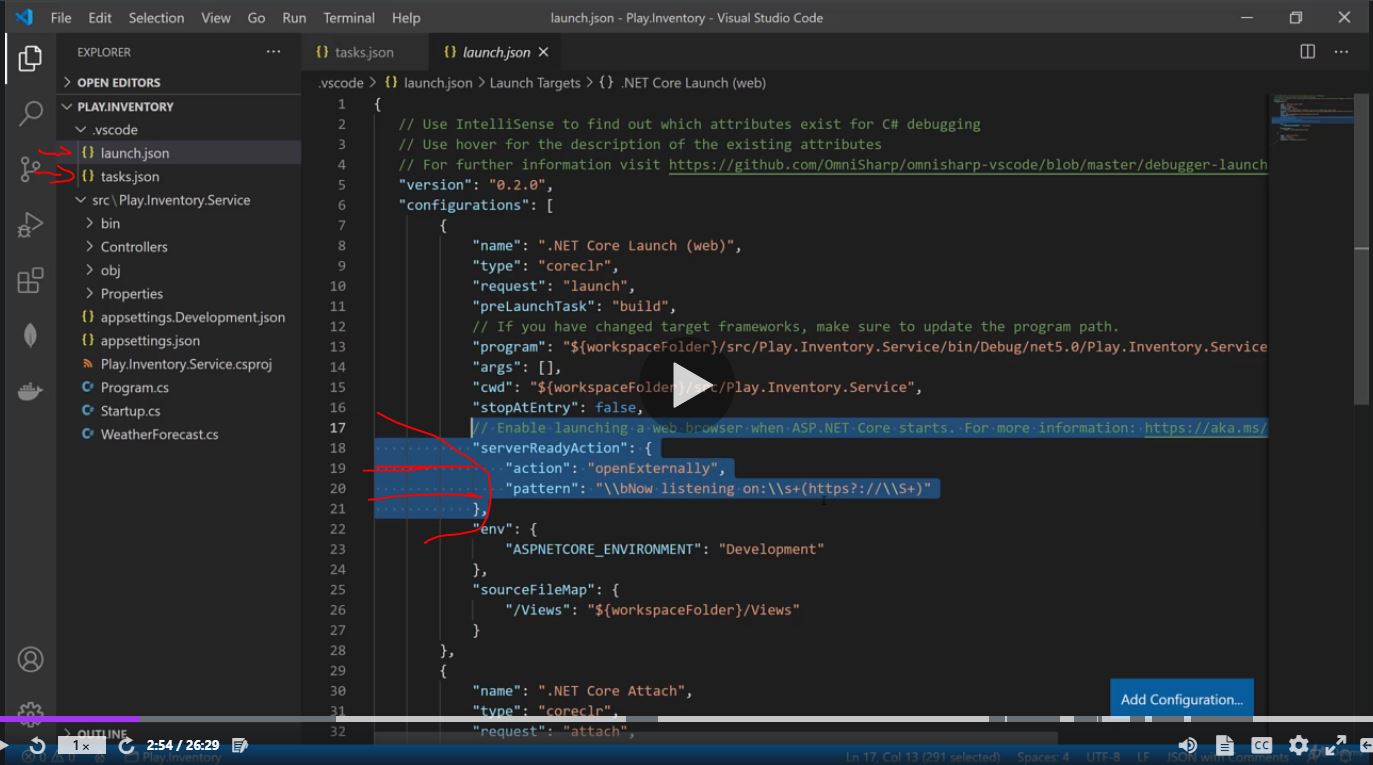Click the Add Configuration... button
This screenshot has width=1373, height=765.
1181,699
